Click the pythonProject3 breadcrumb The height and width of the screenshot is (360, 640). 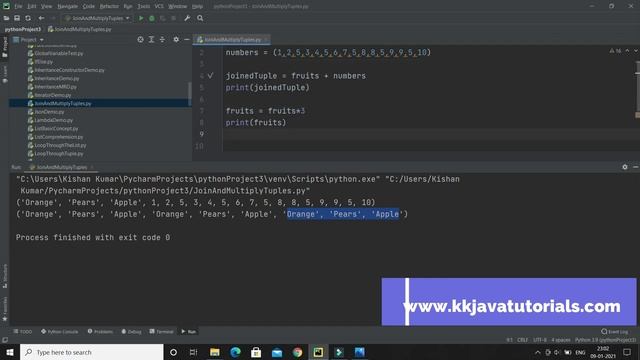click(x=23, y=29)
